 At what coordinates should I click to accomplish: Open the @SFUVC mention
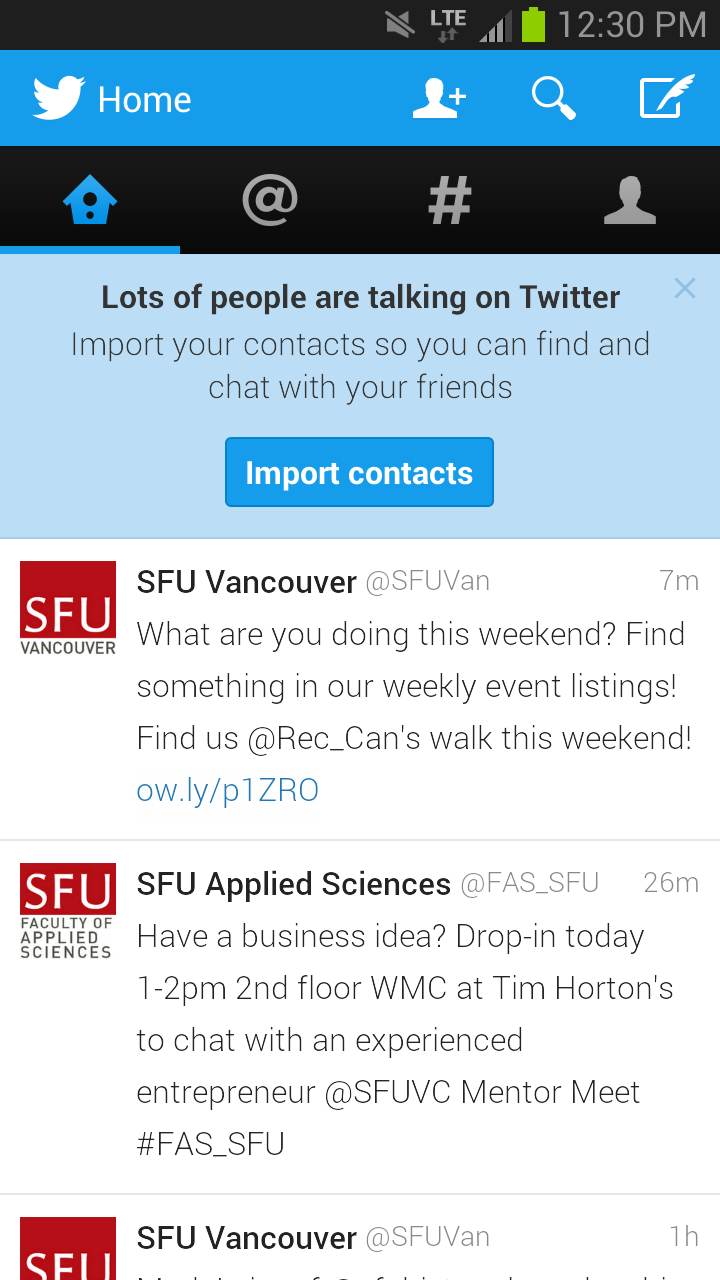(x=389, y=1091)
